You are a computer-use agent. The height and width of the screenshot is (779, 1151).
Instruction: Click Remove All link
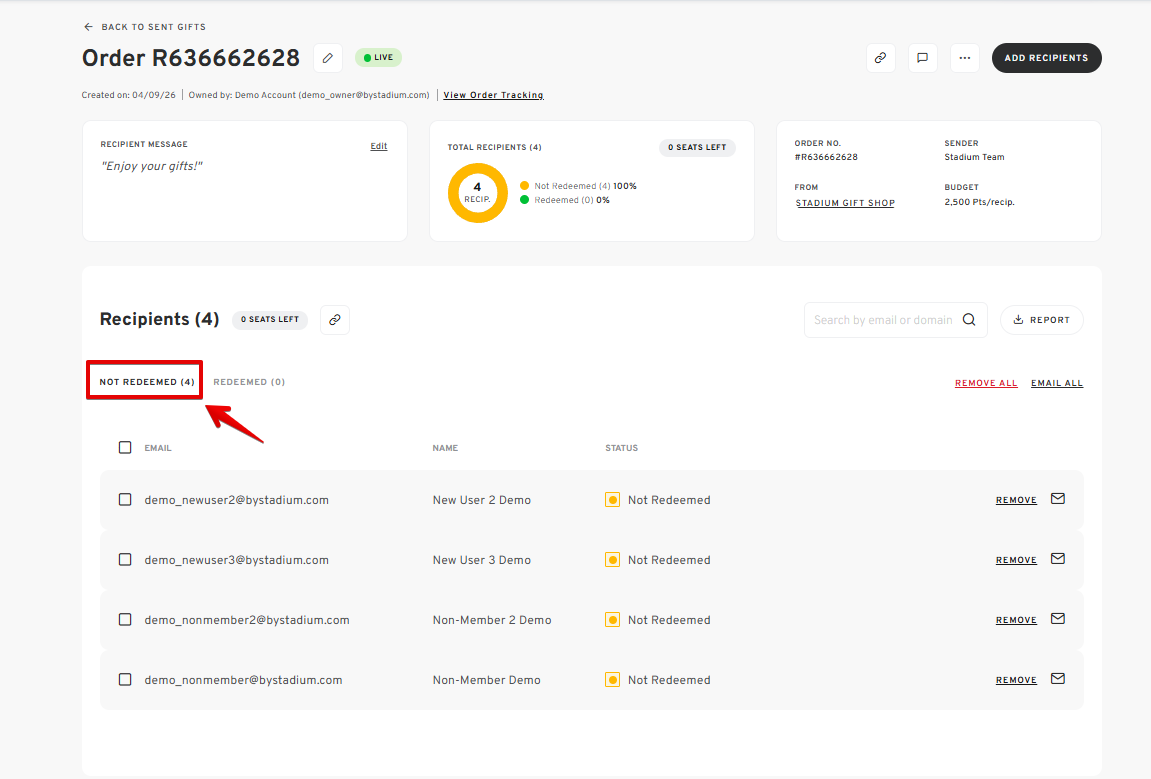tap(986, 383)
